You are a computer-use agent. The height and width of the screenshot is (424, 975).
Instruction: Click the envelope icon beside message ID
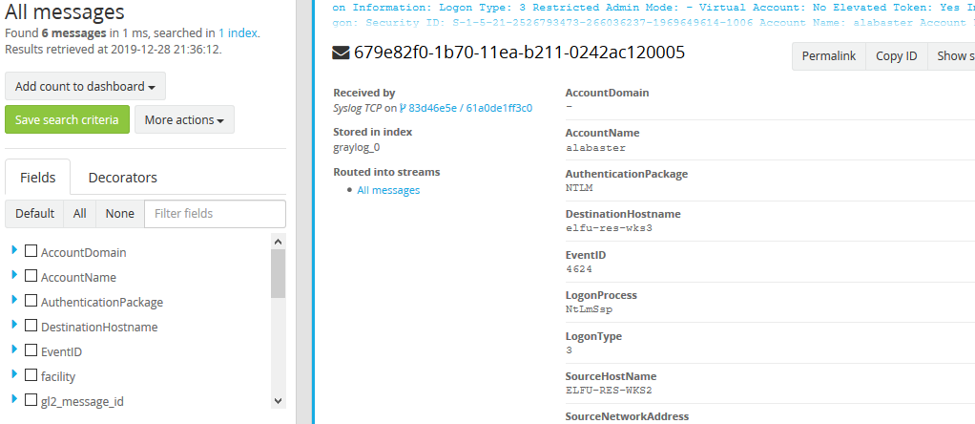[341, 53]
